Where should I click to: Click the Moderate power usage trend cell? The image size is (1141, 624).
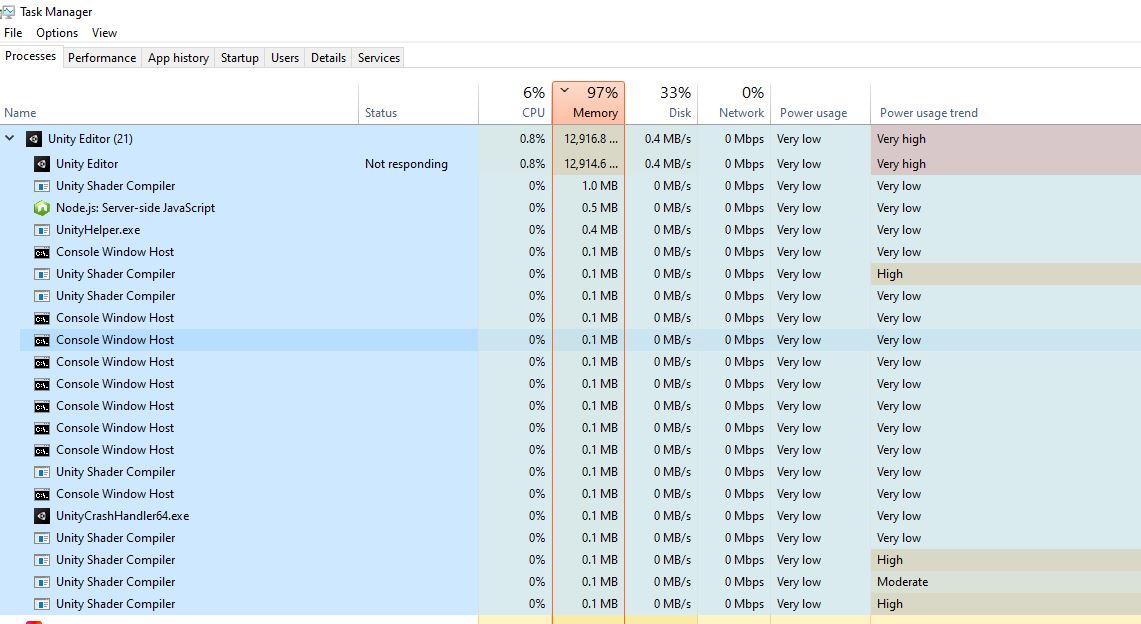(x=1006, y=582)
